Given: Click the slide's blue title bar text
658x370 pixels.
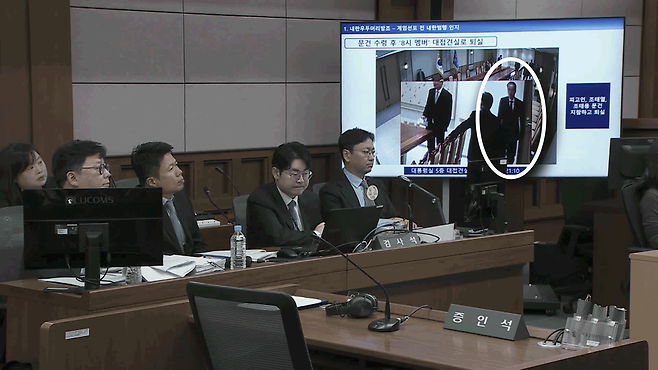Looking at the screenshot, I should [401, 28].
